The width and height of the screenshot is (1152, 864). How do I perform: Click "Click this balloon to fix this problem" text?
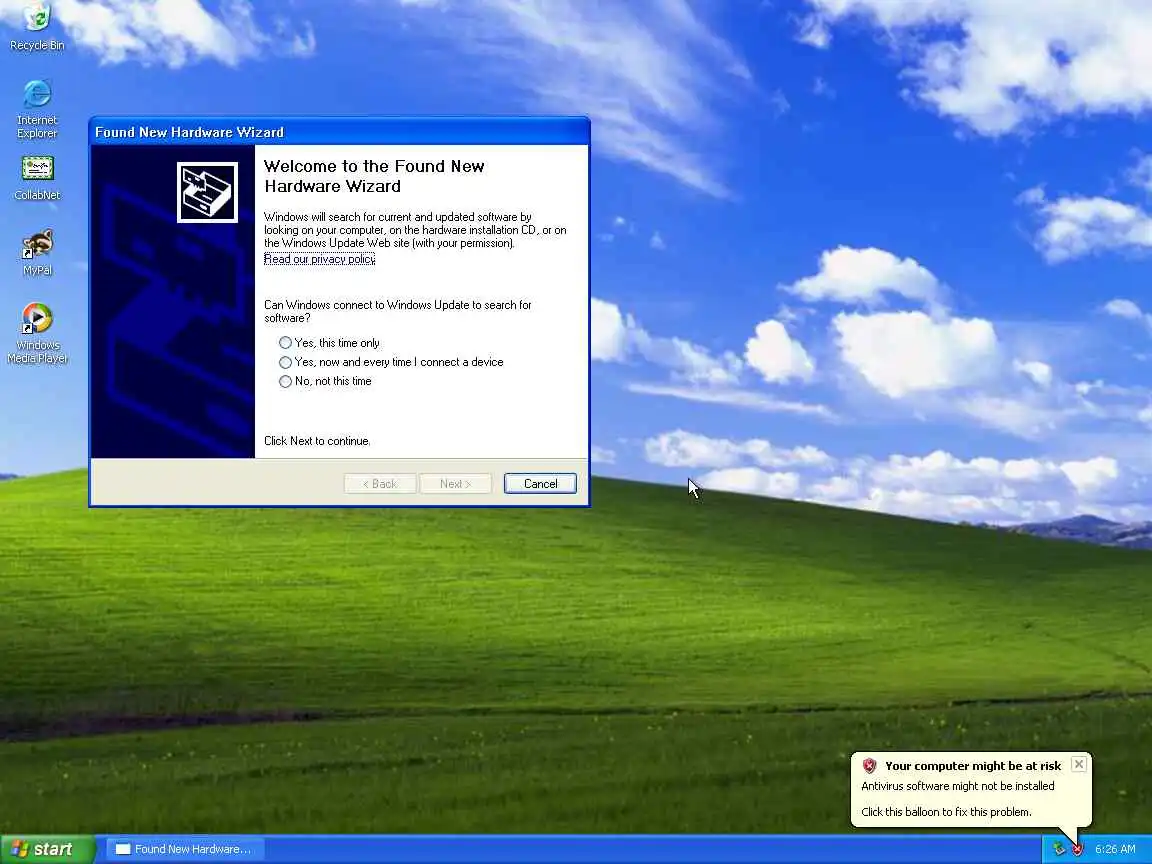coord(946,812)
